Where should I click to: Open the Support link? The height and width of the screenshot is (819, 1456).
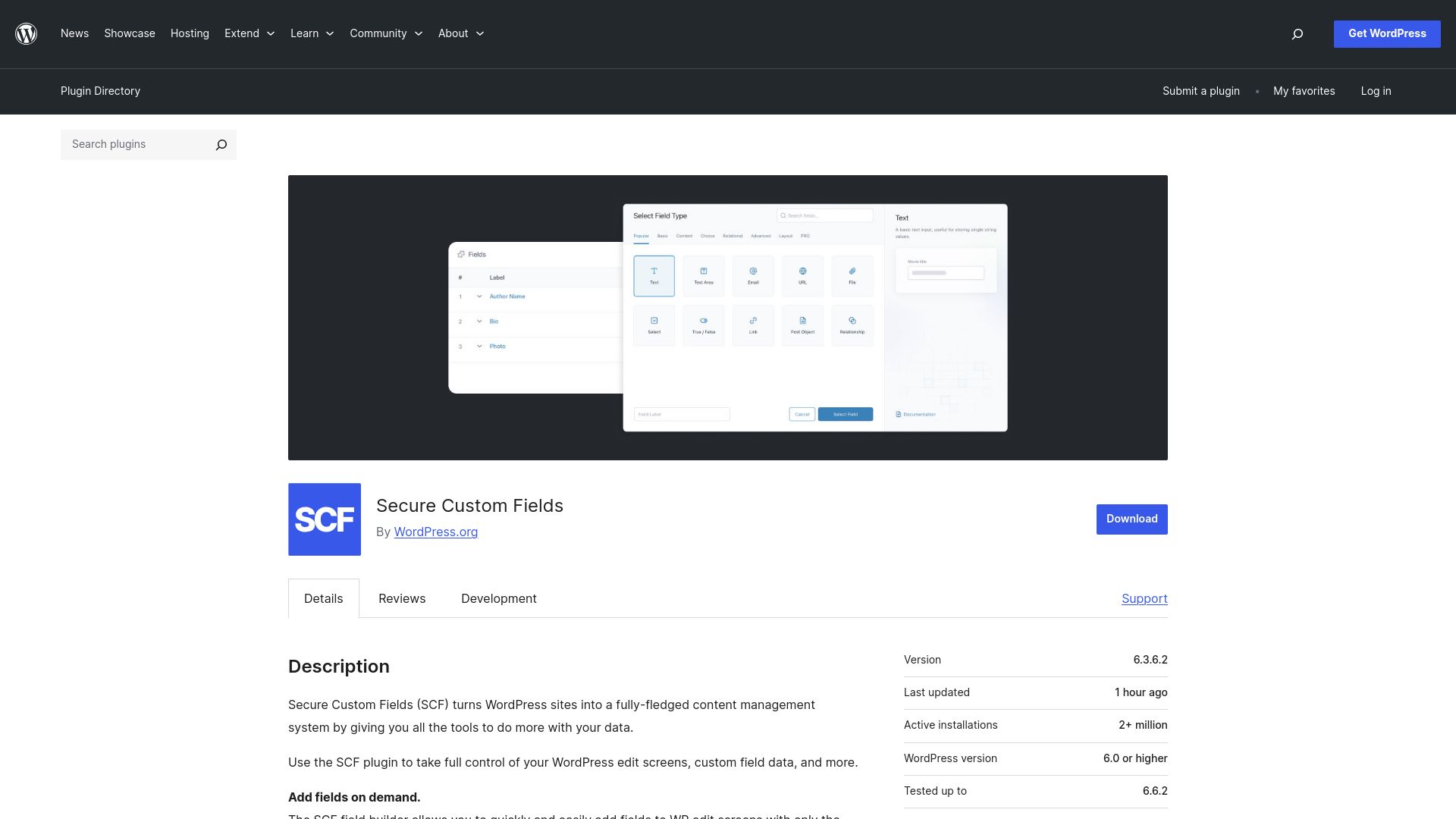click(1144, 598)
